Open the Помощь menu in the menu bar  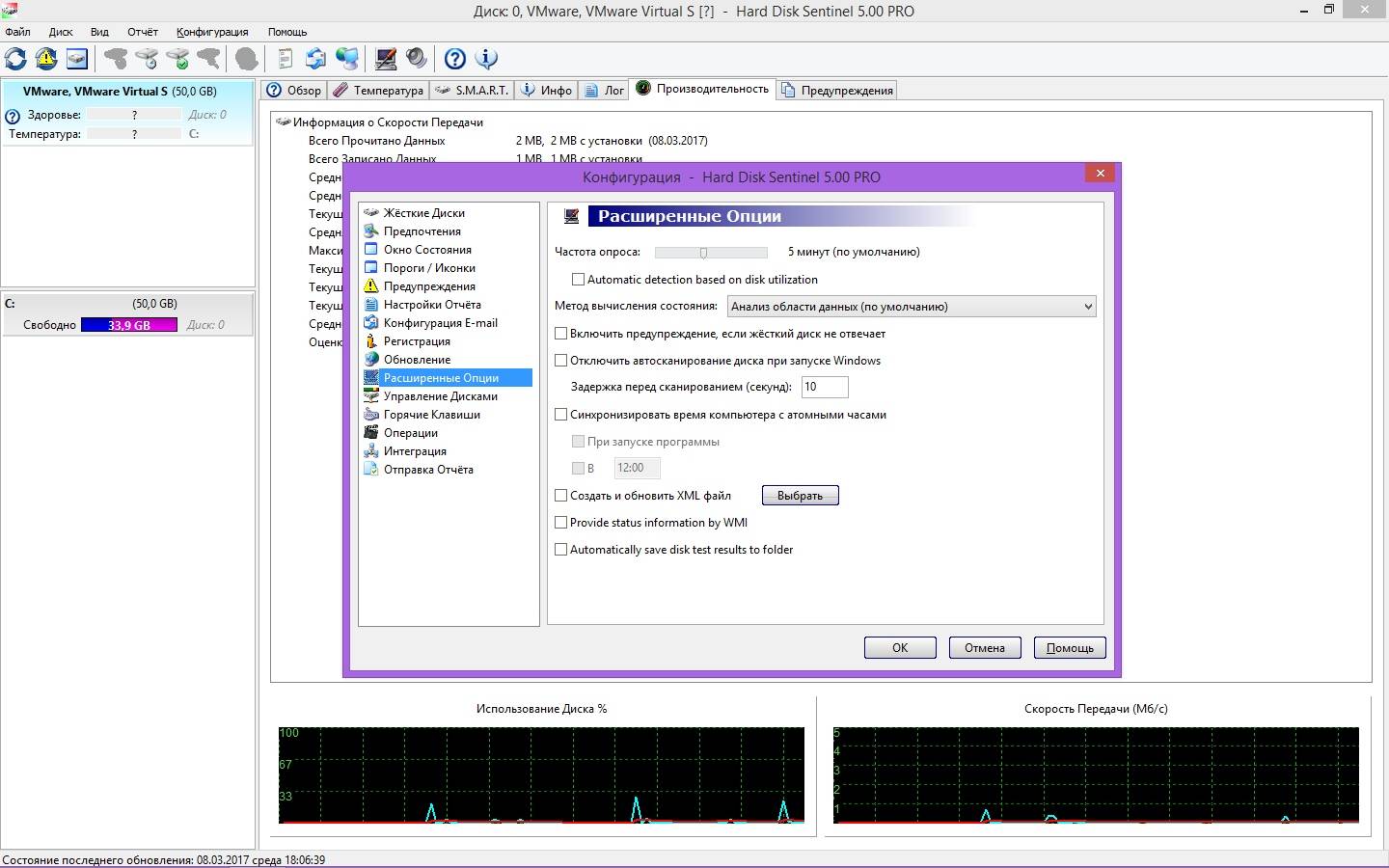pyautogui.click(x=287, y=32)
